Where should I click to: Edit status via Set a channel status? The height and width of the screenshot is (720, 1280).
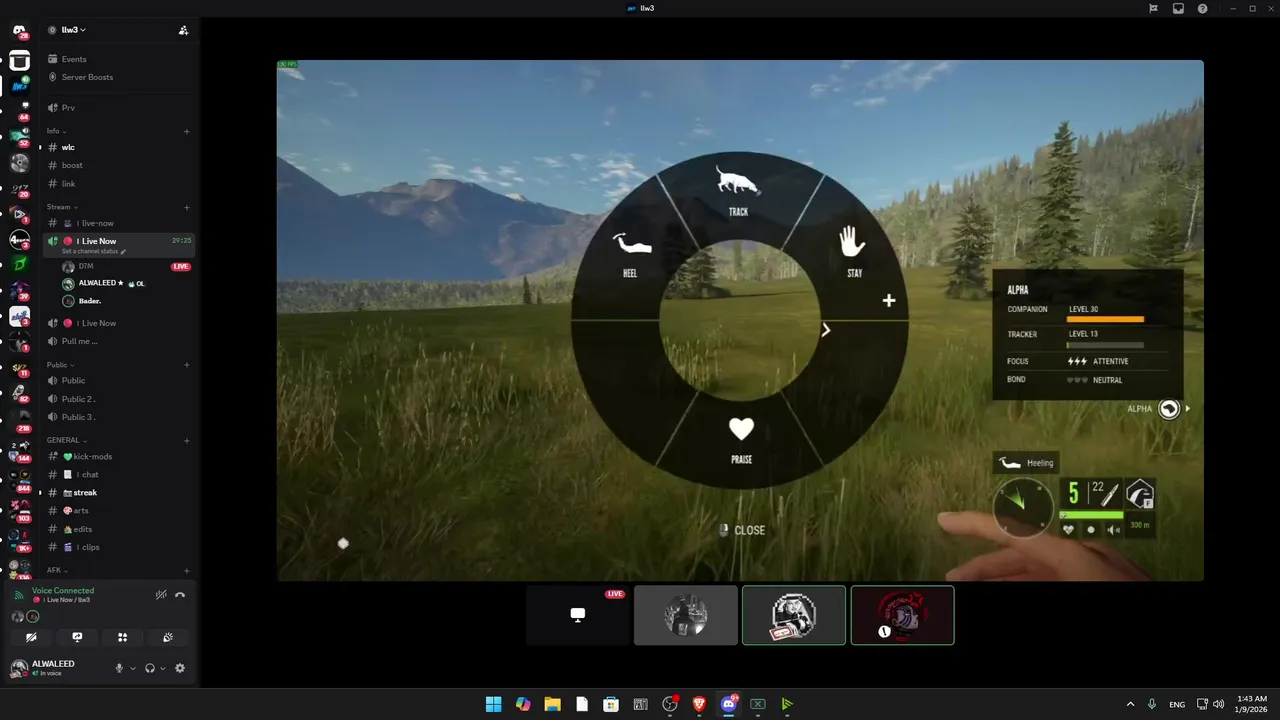click(x=94, y=251)
